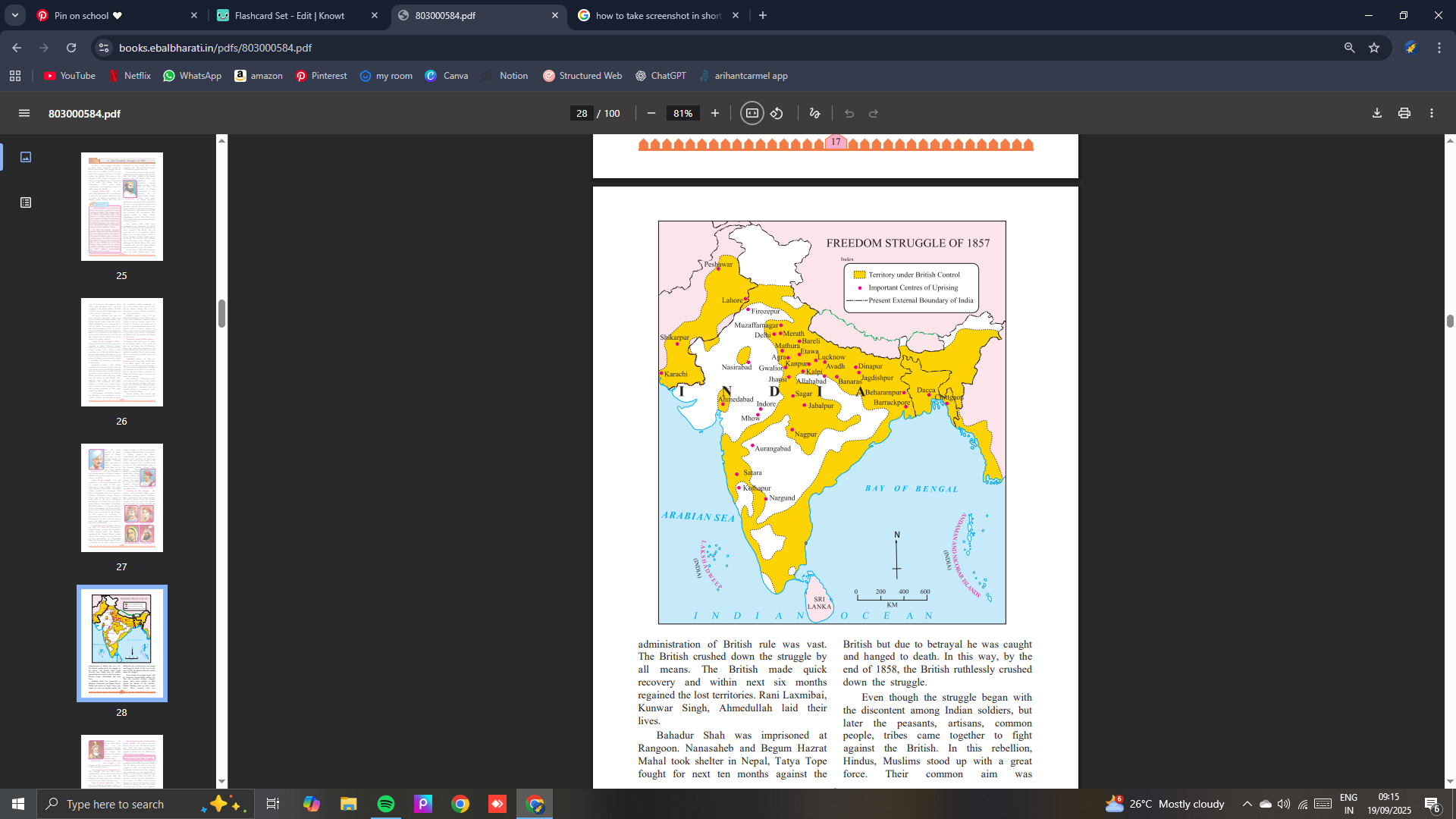The image size is (1456, 819).
Task: Open page 26 thumbnail
Action: click(x=121, y=352)
